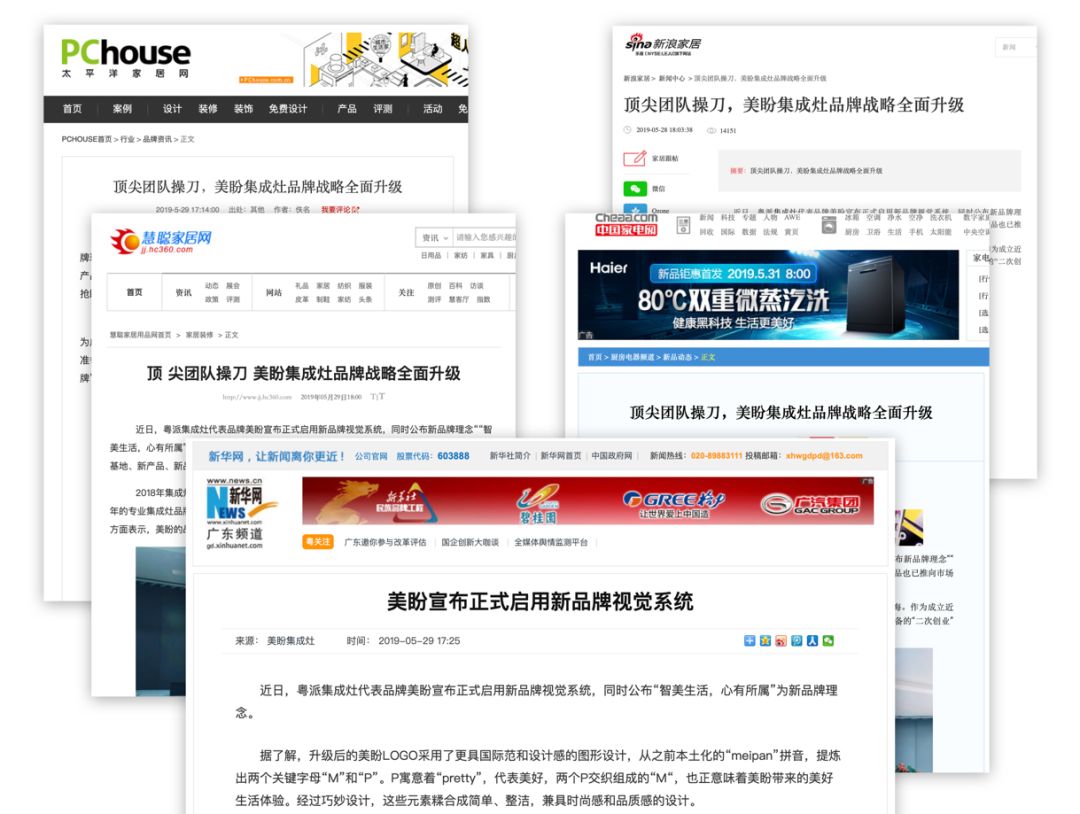Click the star favorite share icon on Xinhua page
The image size is (1080, 814).
point(765,640)
